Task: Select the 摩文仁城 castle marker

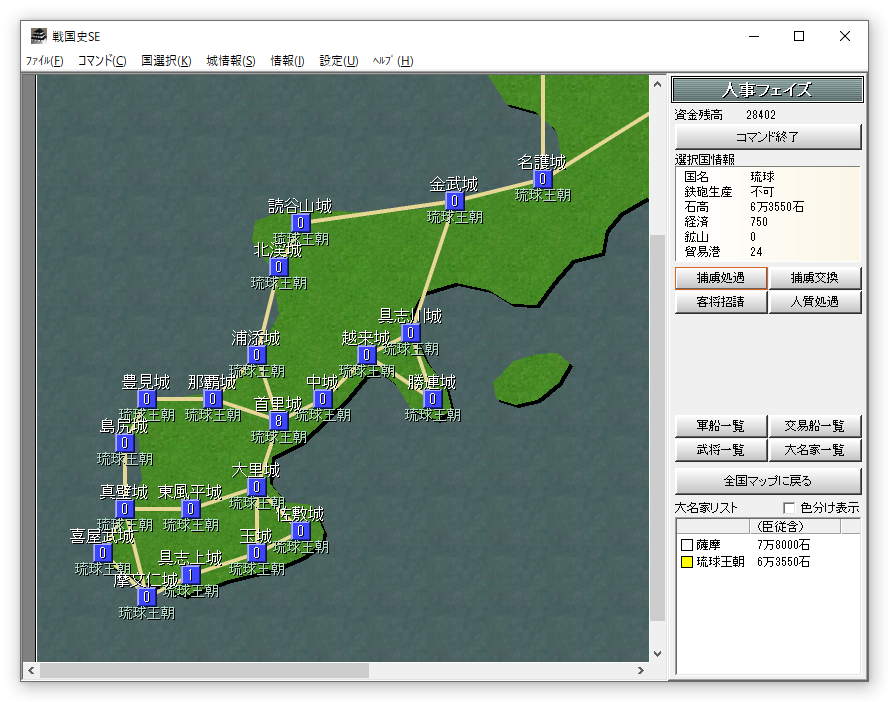Action: 147,597
